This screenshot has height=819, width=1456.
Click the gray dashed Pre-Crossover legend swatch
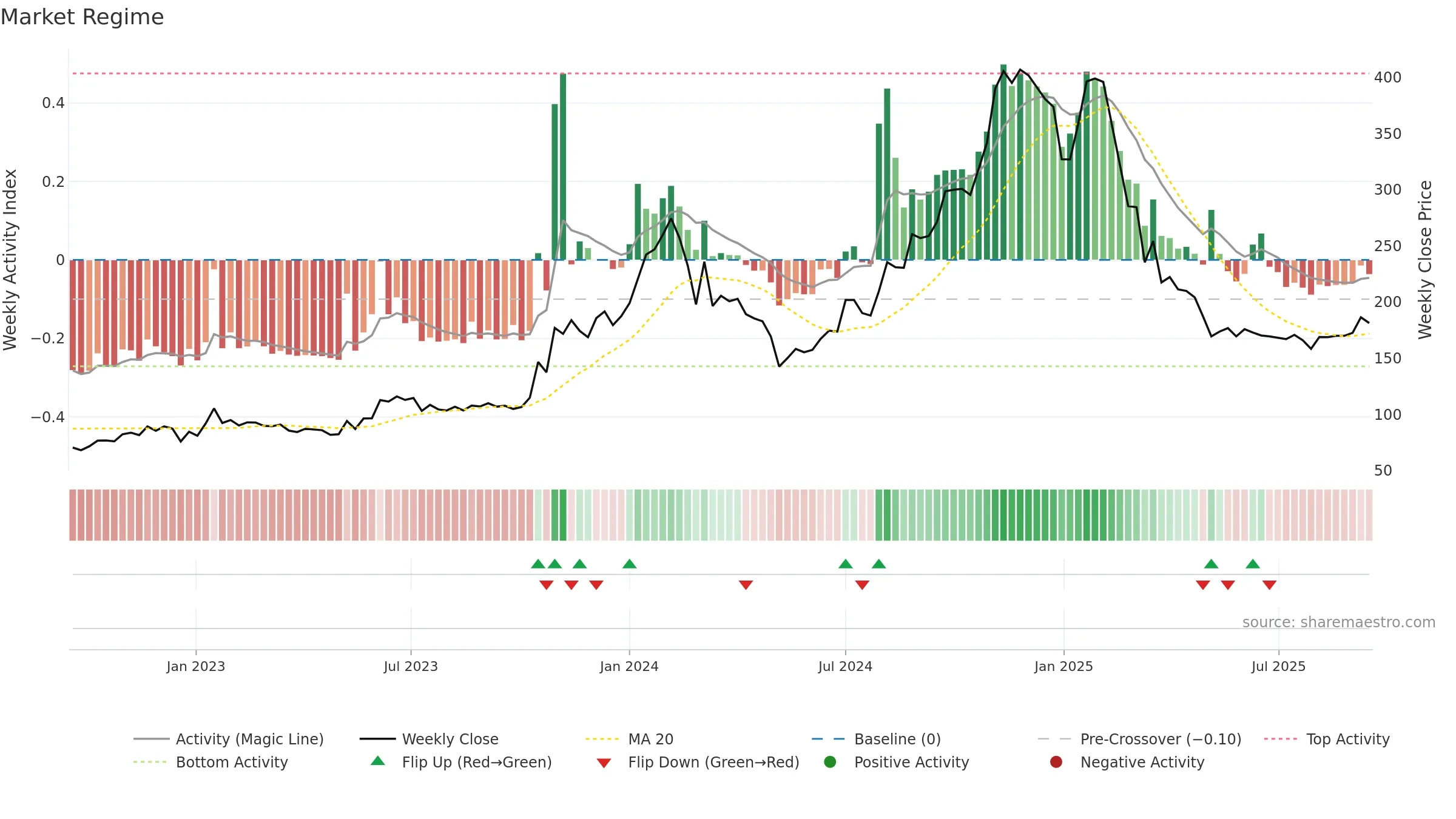[x=1055, y=739]
